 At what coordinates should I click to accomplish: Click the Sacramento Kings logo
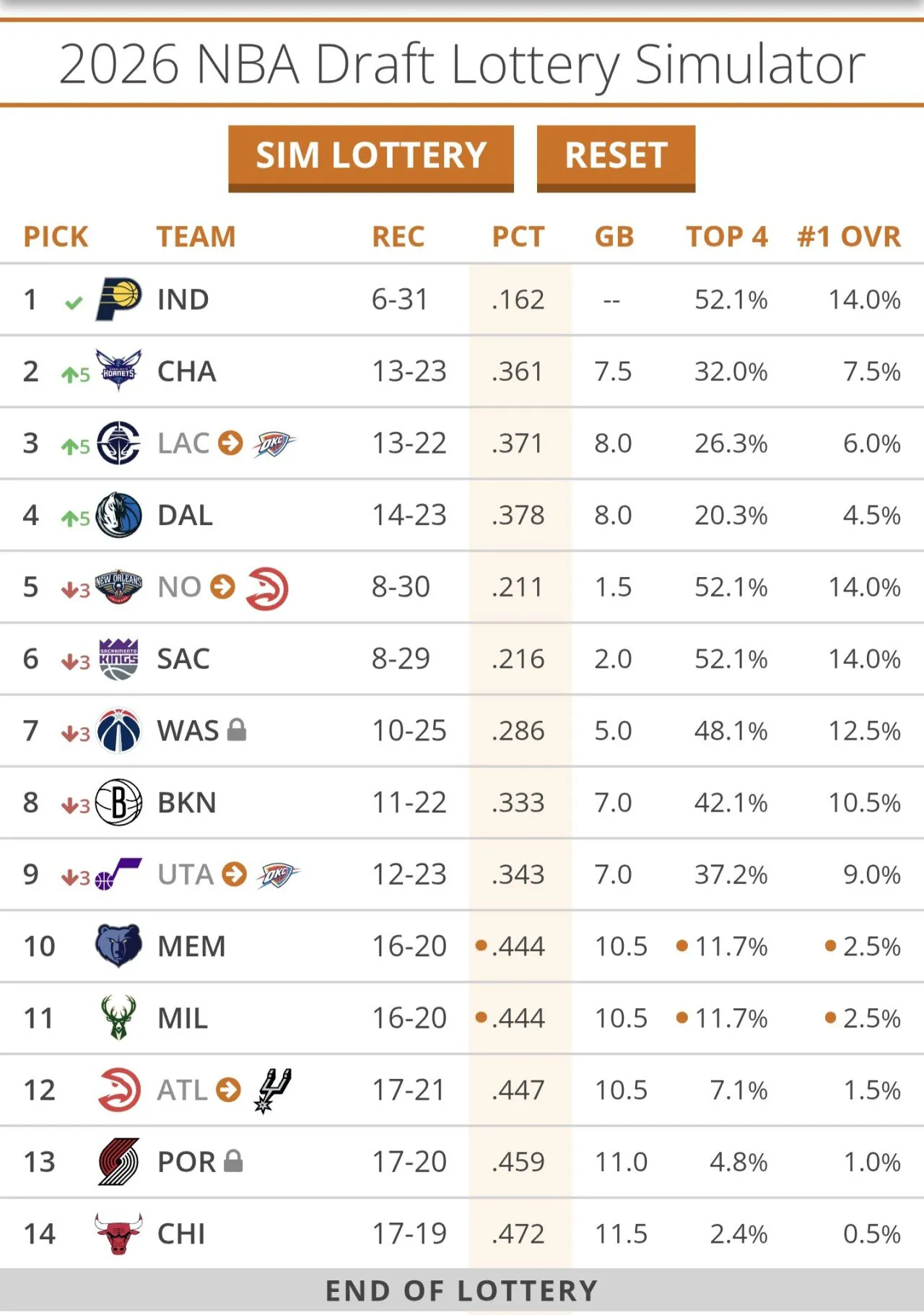118,659
